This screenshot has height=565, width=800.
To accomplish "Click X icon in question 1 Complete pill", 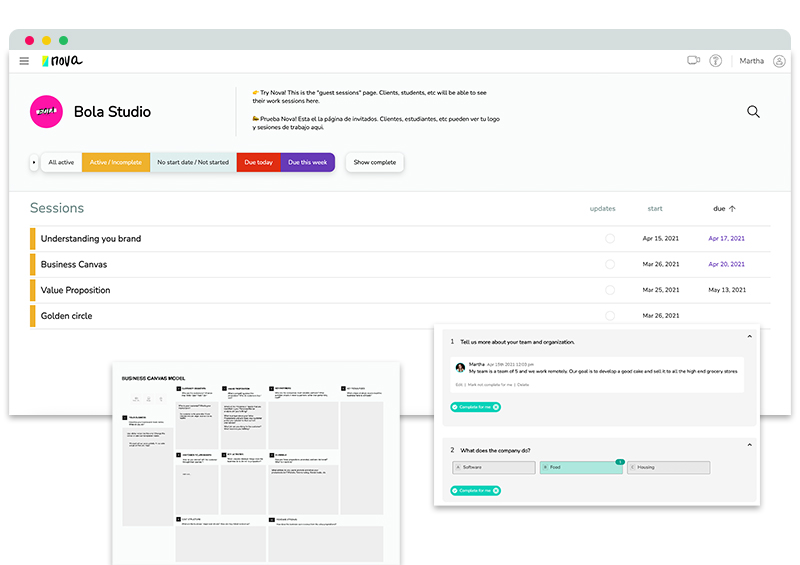I will point(496,407).
